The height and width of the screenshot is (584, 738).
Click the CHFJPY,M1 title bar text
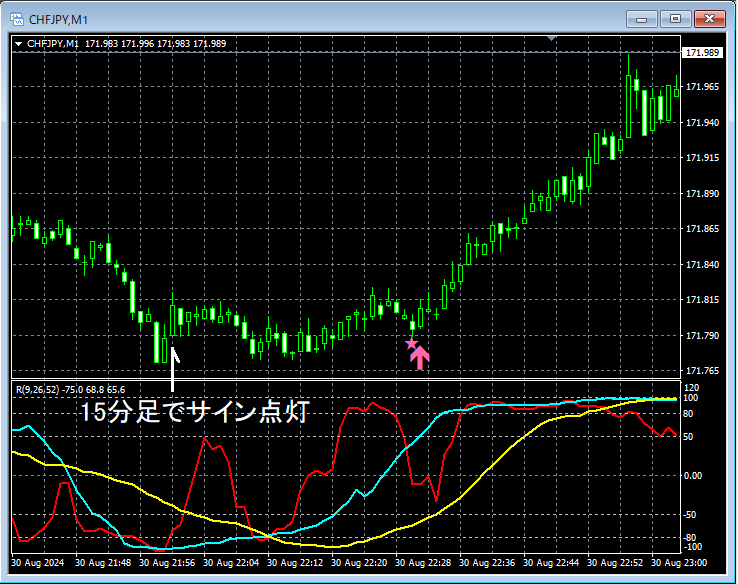pyautogui.click(x=58, y=20)
